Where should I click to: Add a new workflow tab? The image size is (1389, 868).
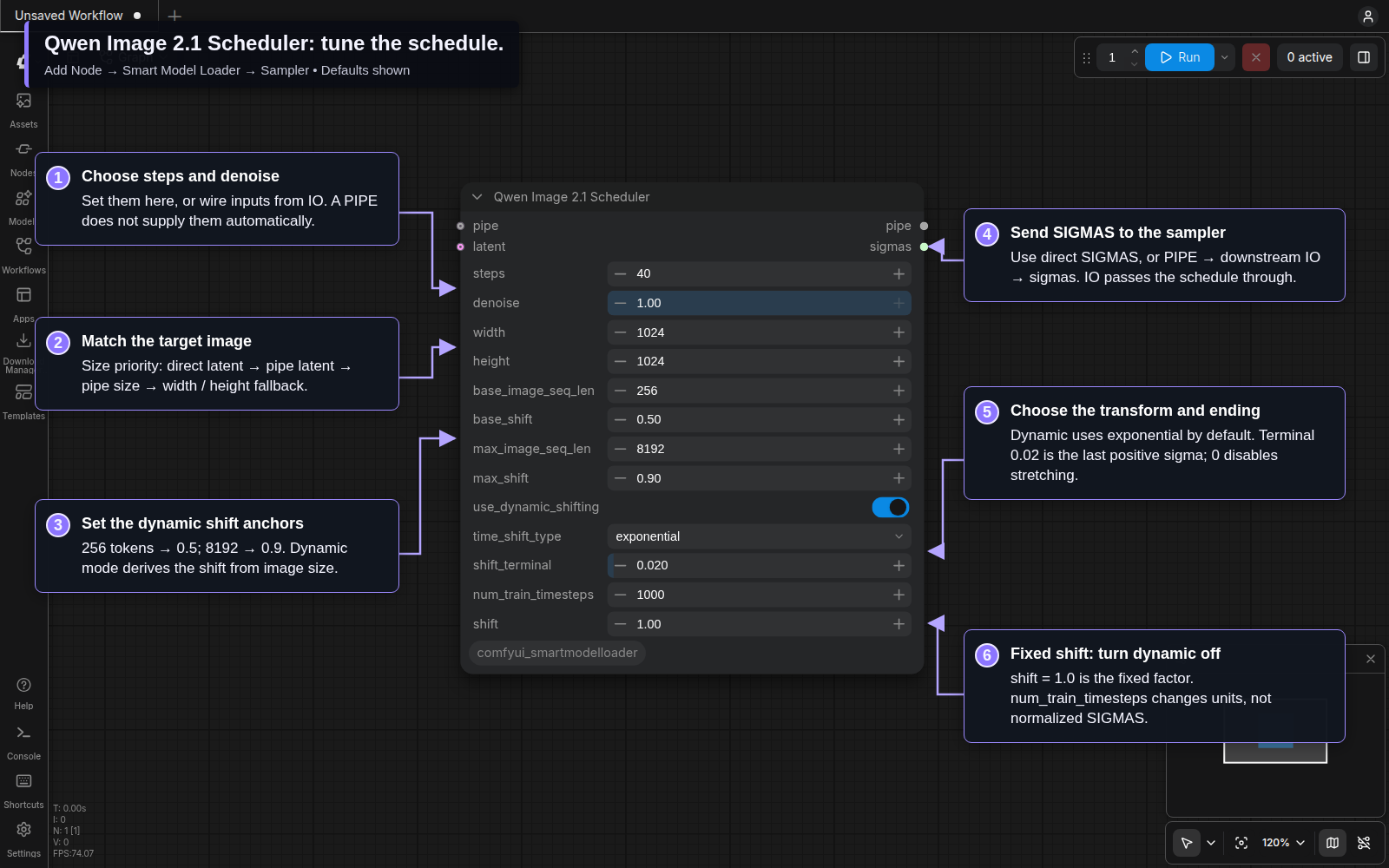pyautogui.click(x=174, y=16)
